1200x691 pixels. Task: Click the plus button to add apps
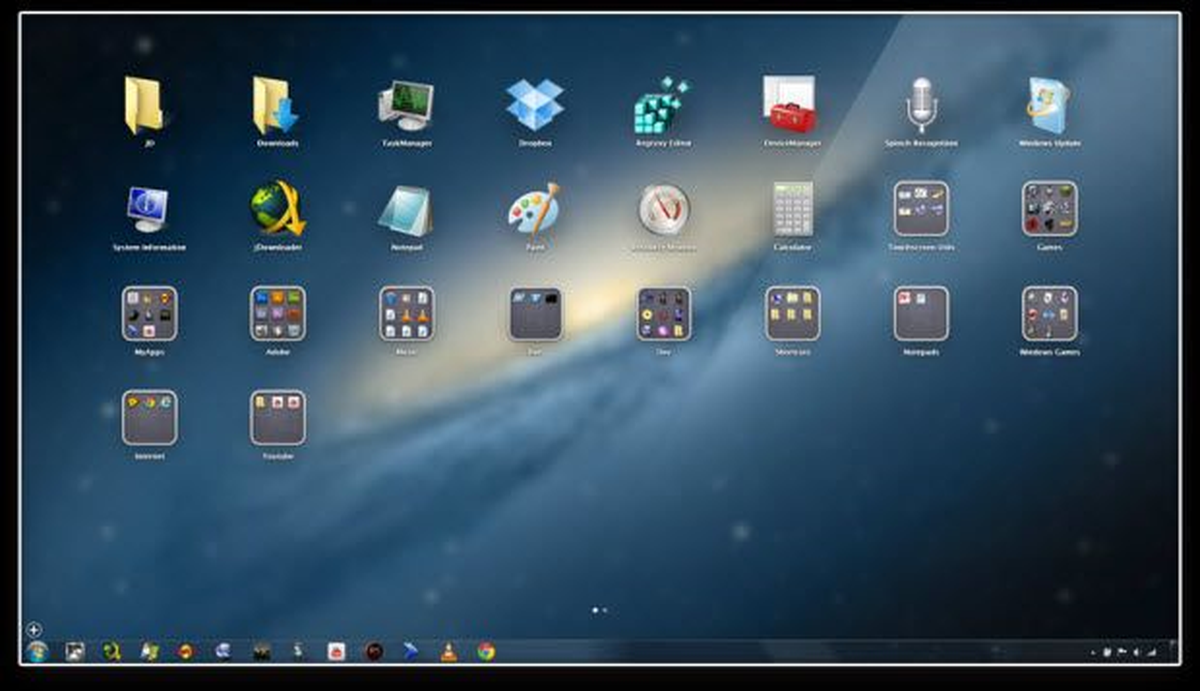(33, 631)
